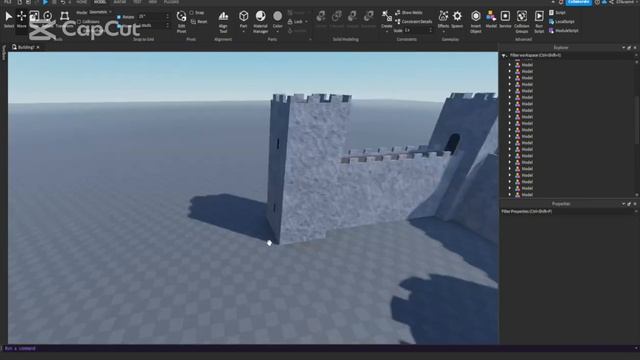The image size is (640, 360).
Task: Select the Select tool
Action: point(9,19)
